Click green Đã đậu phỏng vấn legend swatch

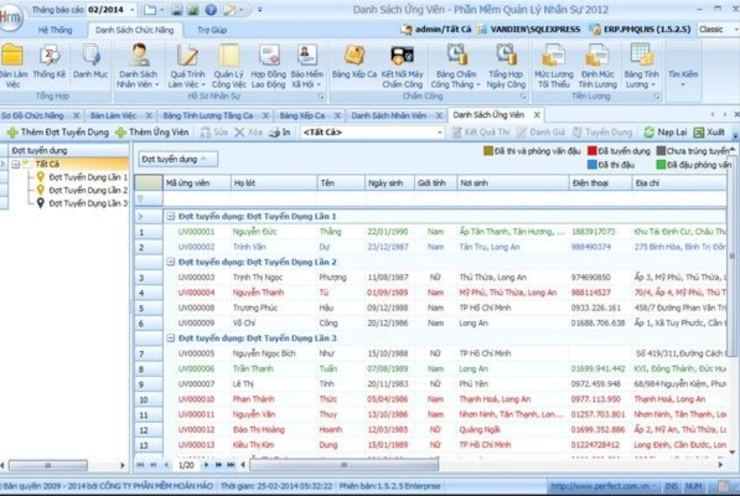661,165
